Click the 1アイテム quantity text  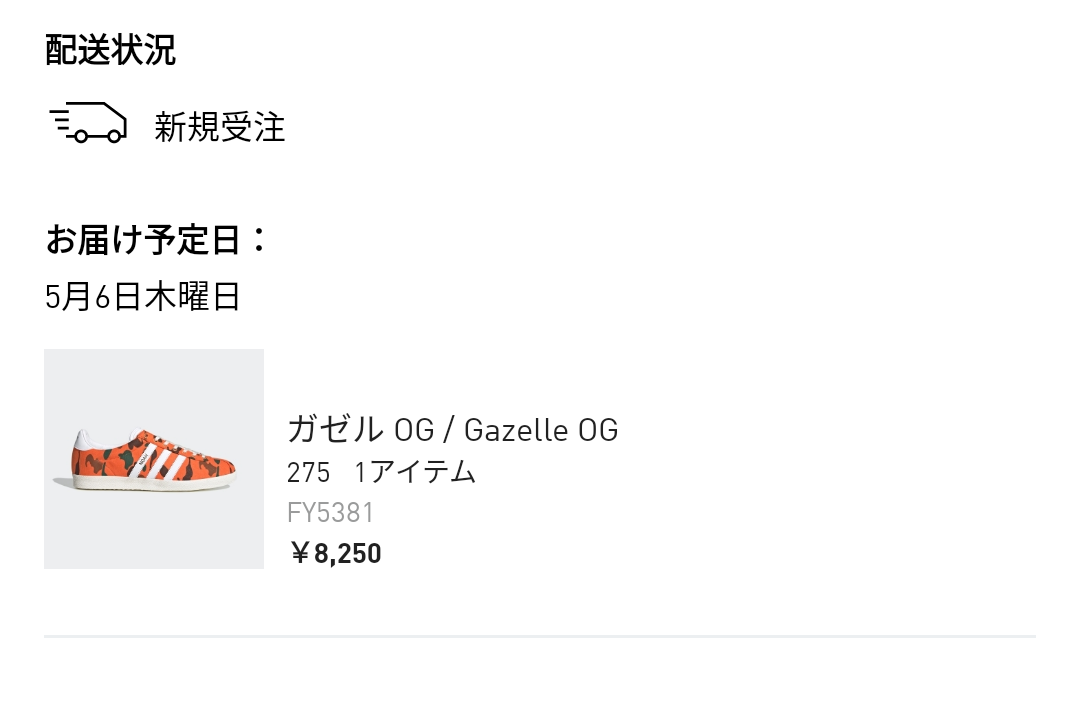(416, 472)
